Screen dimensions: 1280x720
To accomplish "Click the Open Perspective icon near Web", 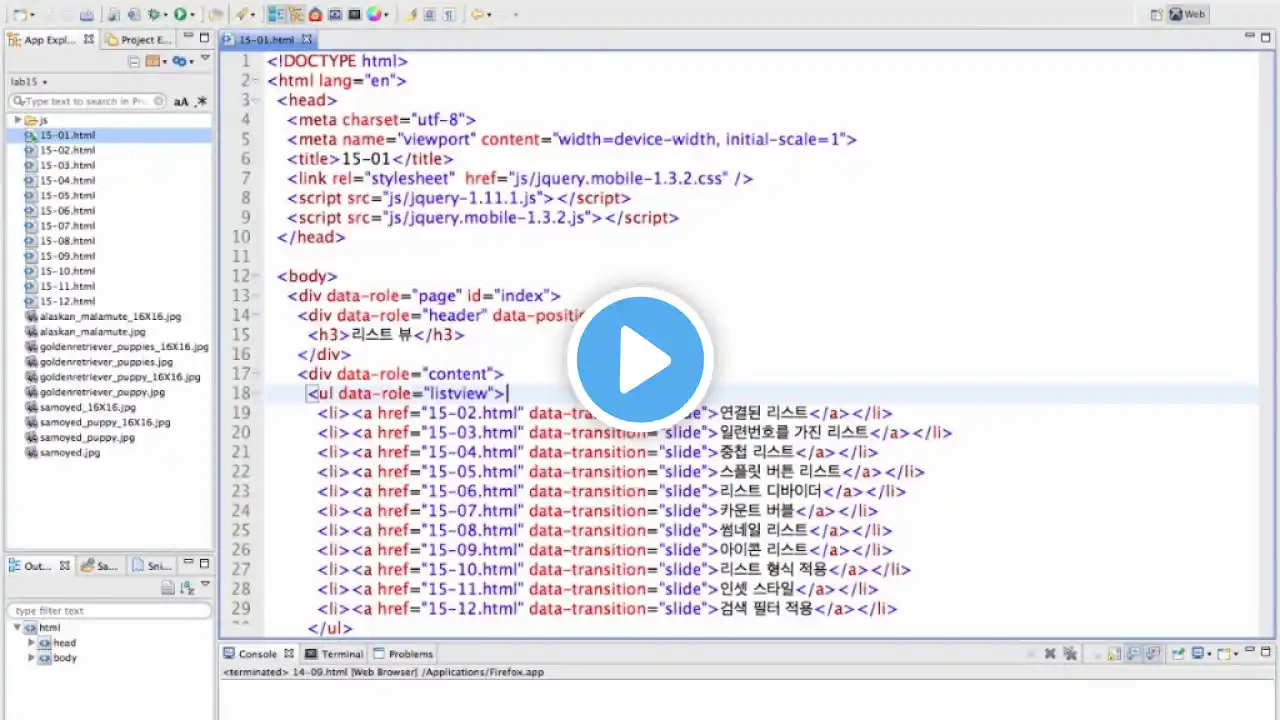I will [1157, 14].
